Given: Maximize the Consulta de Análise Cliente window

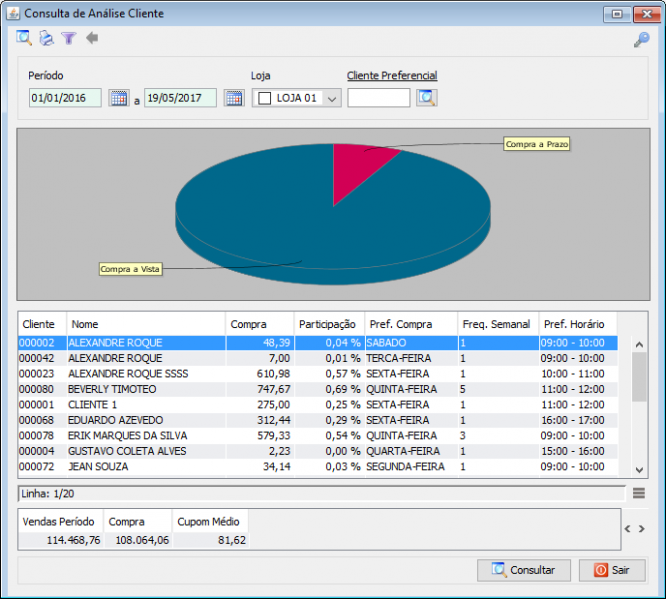Looking at the screenshot, I should point(617,14).
